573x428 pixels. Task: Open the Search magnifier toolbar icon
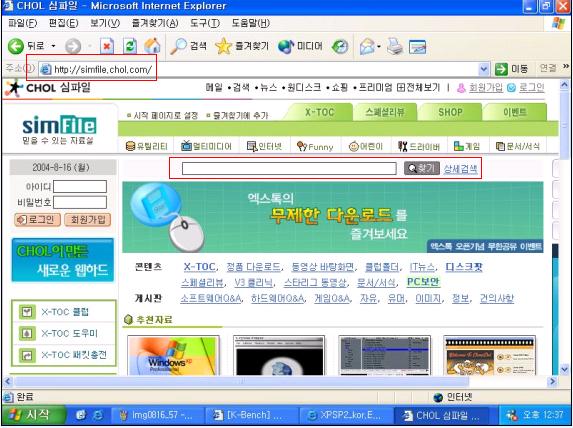(179, 46)
